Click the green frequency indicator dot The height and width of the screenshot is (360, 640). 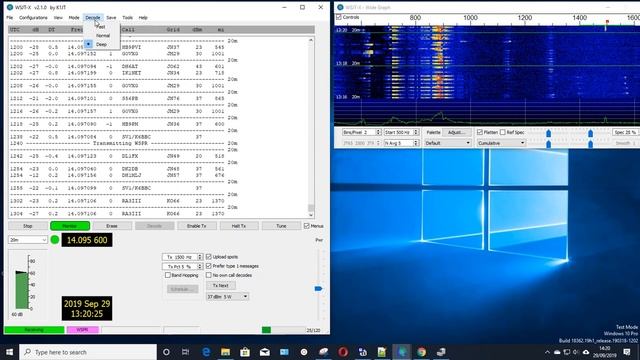point(55,240)
